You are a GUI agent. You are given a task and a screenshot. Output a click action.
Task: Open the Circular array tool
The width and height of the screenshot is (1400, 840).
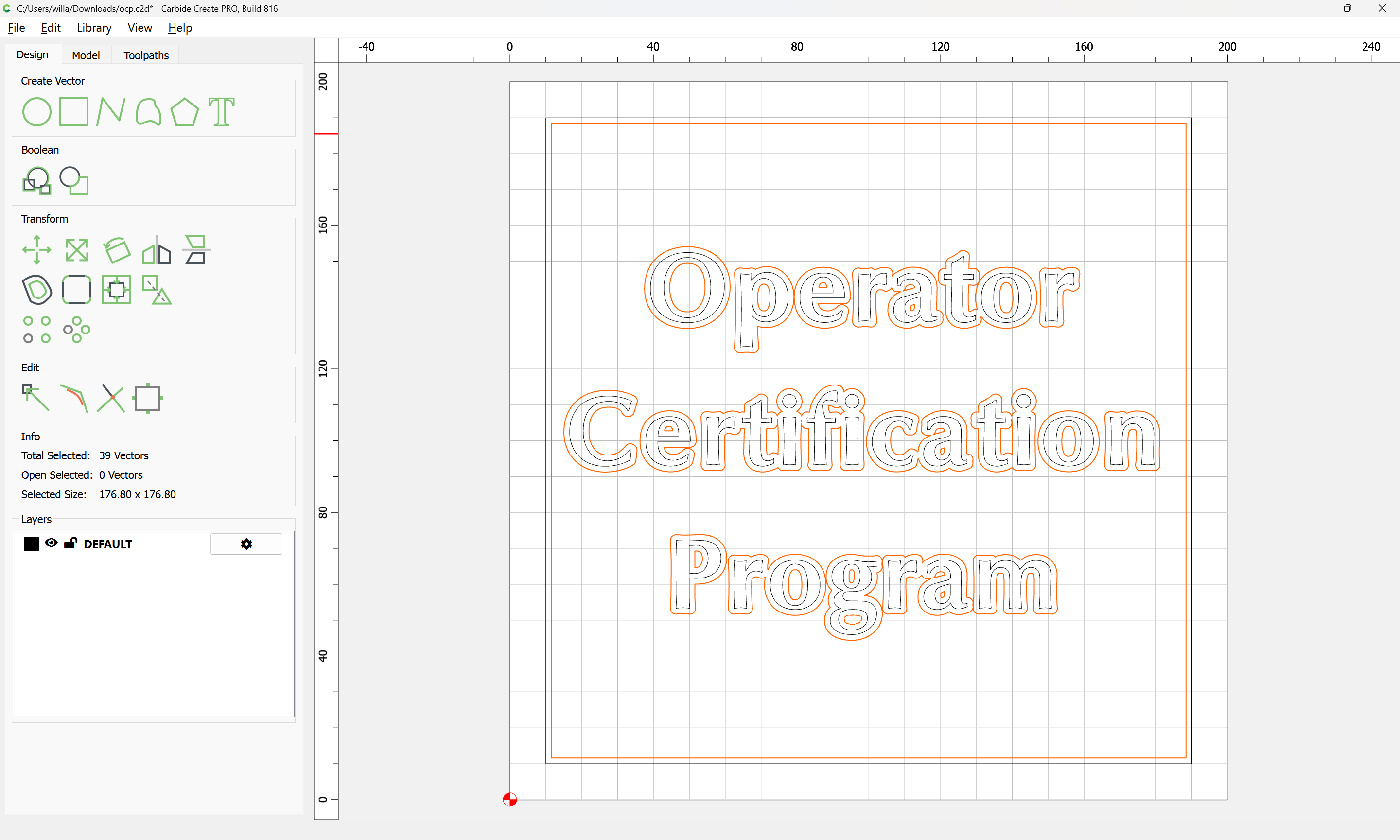coord(77,330)
